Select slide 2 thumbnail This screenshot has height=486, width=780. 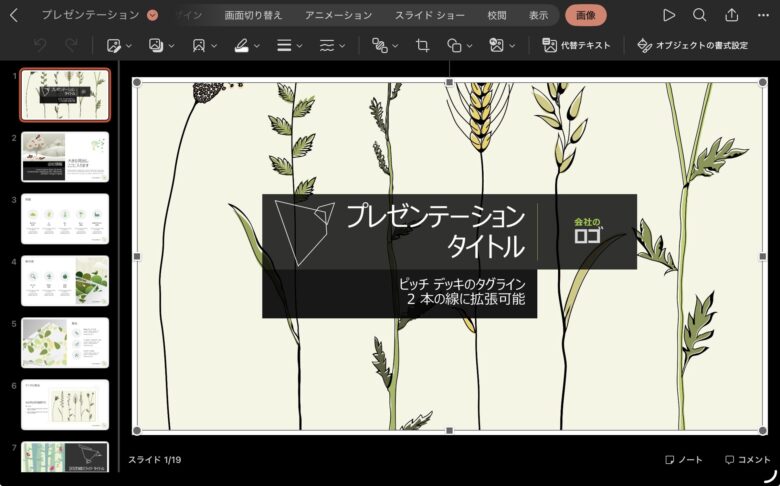pos(65,157)
